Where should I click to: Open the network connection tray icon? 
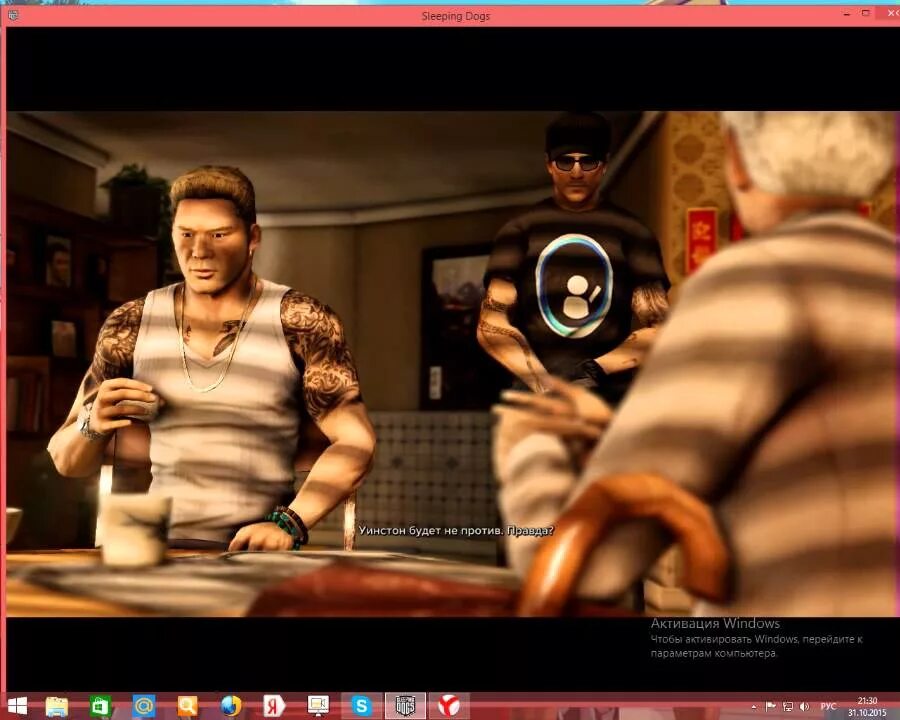[788, 706]
